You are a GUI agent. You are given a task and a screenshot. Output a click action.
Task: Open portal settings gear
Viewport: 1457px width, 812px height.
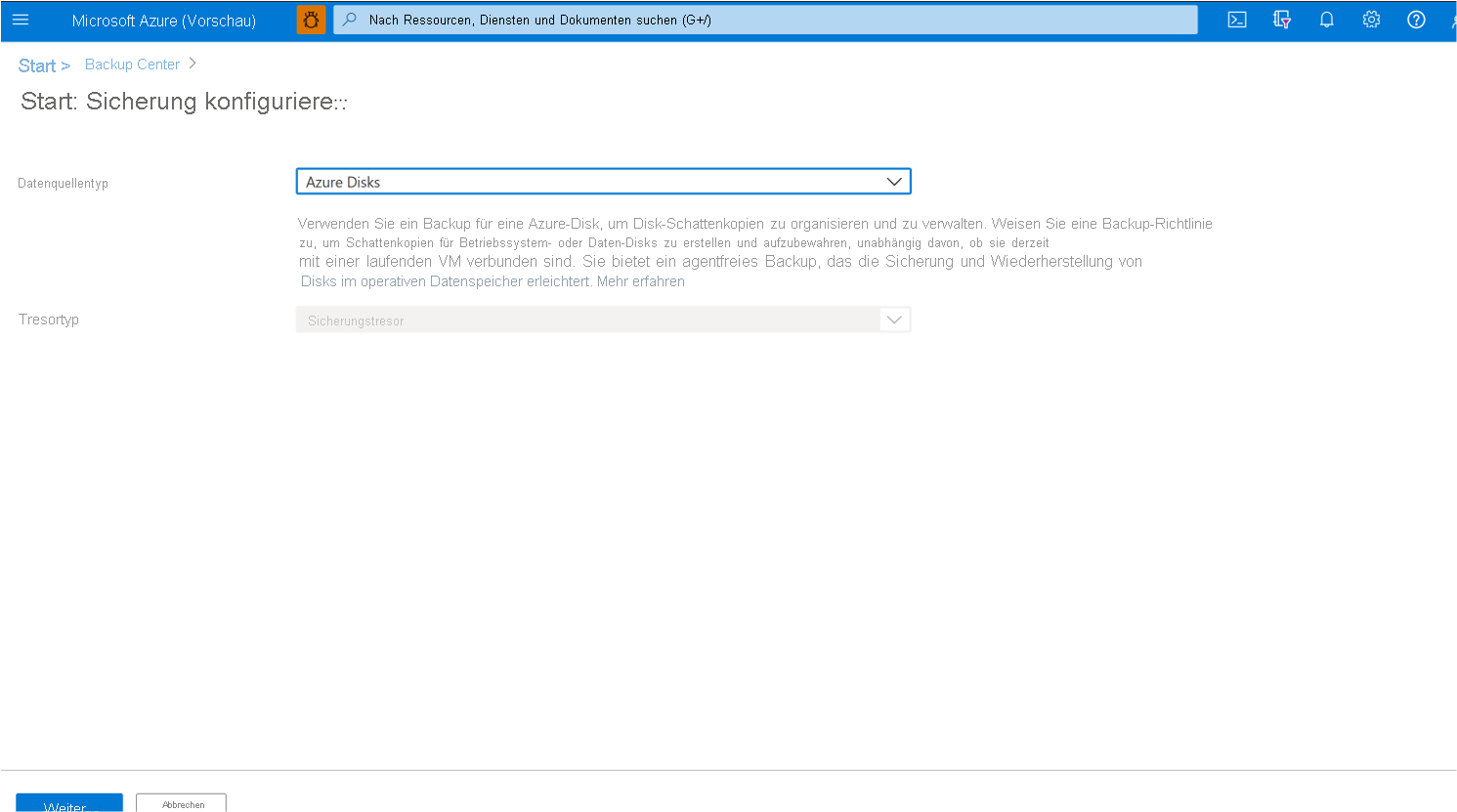(x=1371, y=20)
